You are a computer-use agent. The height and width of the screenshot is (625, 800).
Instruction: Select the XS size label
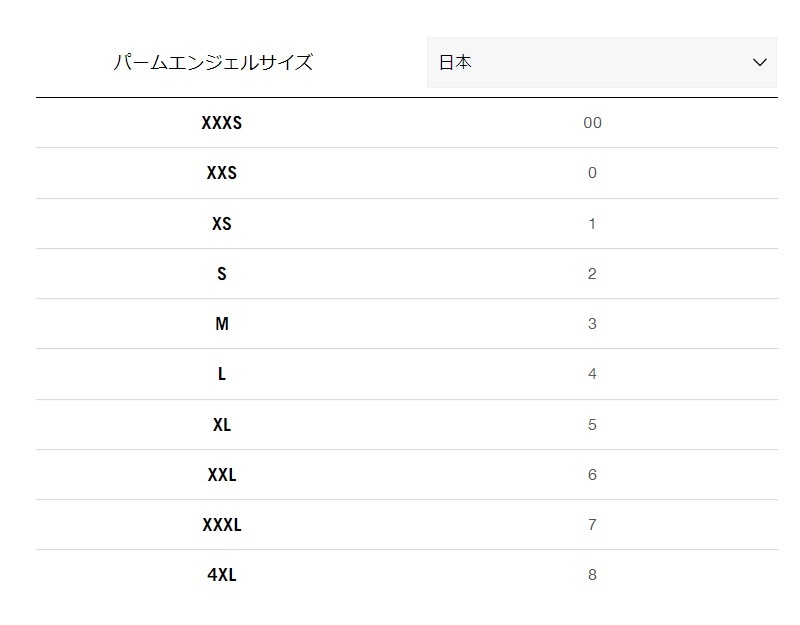[221, 223]
